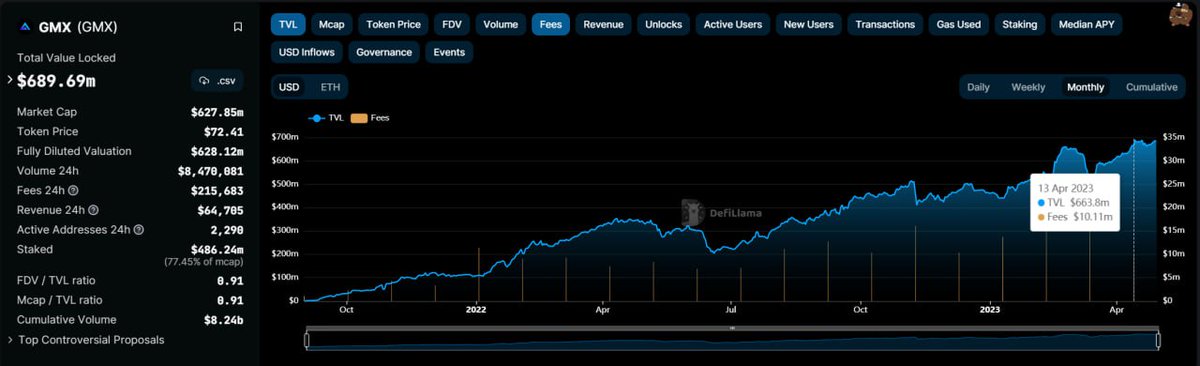The image size is (1200, 366).
Task: Click the $35m right-axis label
Action: click(x=1174, y=137)
